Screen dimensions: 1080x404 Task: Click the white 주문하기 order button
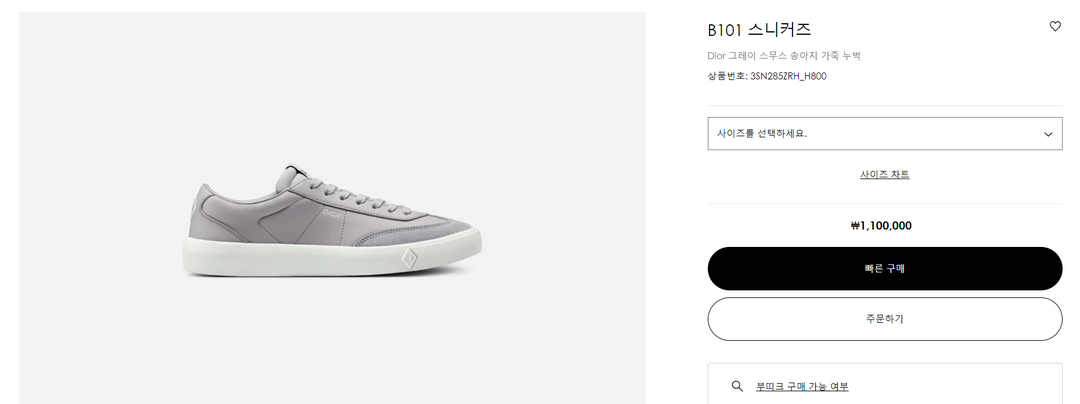[884, 319]
